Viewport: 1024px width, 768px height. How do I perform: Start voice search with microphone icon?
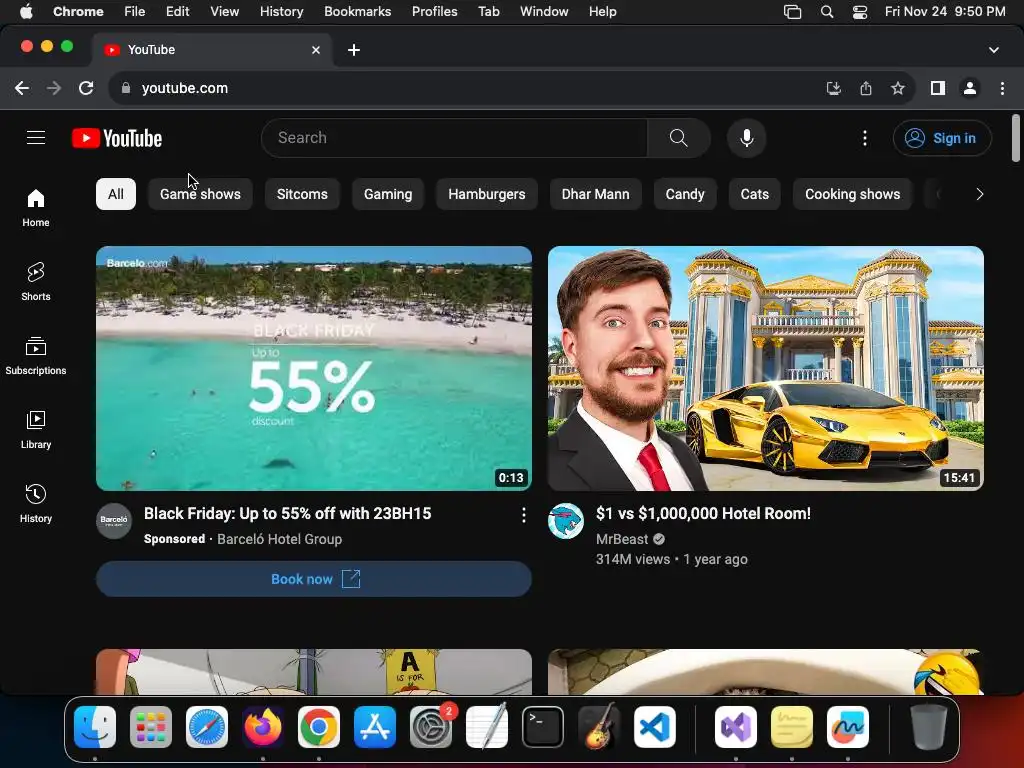click(x=746, y=138)
